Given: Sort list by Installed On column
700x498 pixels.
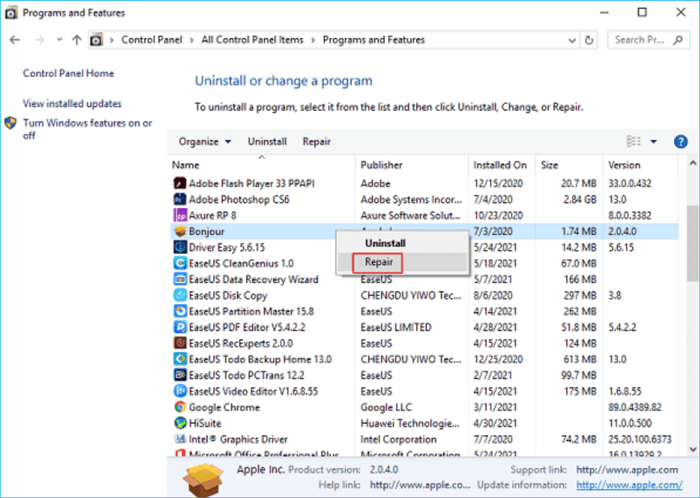Looking at the screenshot, I should tap(500, 164).
